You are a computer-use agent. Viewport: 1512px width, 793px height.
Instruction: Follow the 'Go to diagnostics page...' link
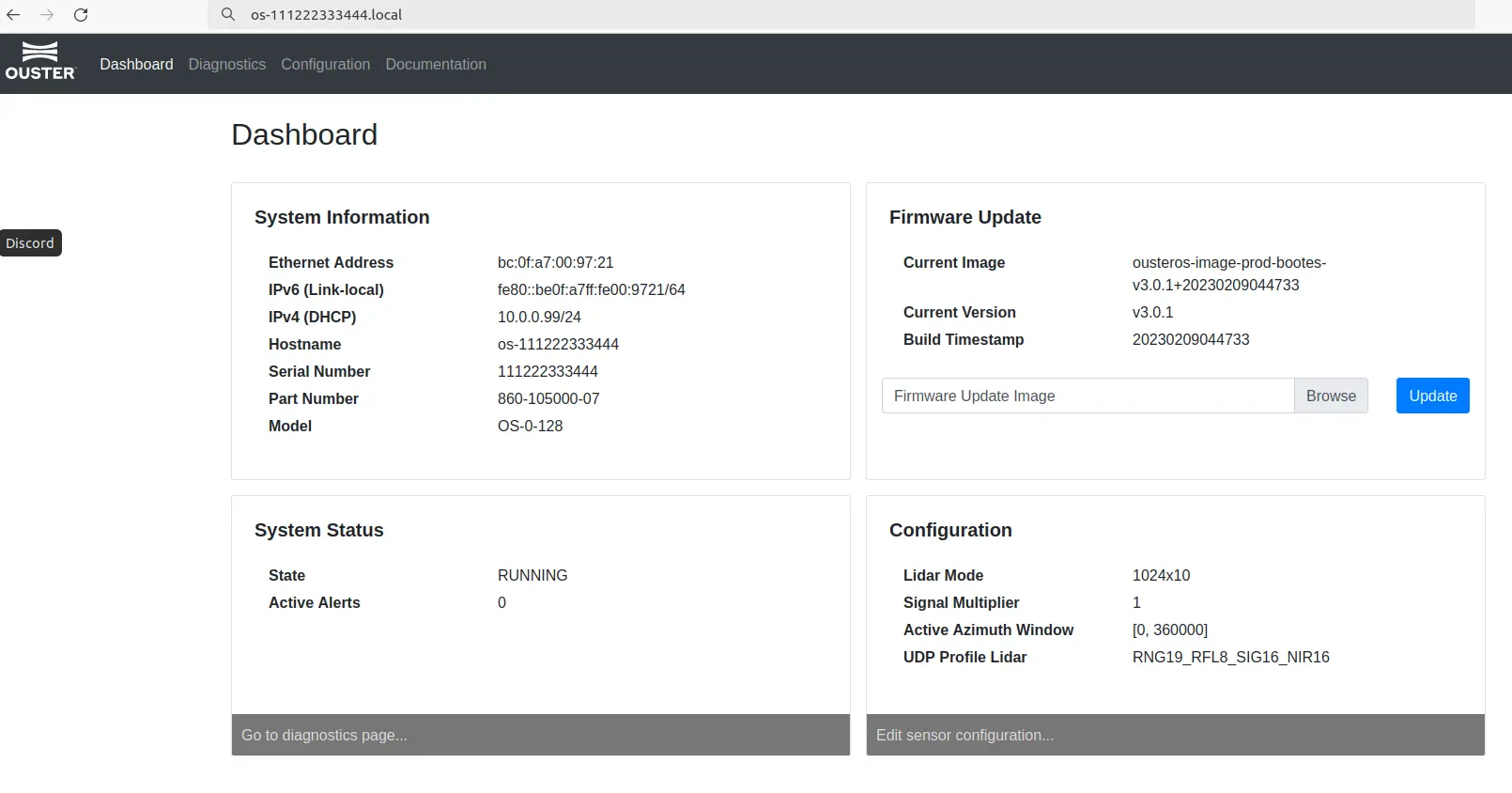pos(324,735)
